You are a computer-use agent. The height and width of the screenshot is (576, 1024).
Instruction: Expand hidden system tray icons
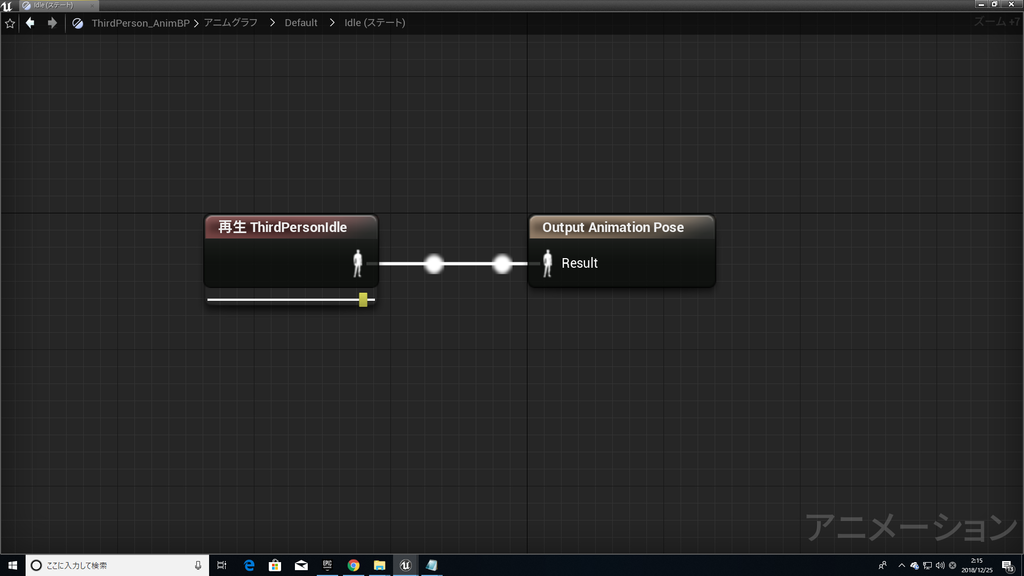(x=902, y=566)
